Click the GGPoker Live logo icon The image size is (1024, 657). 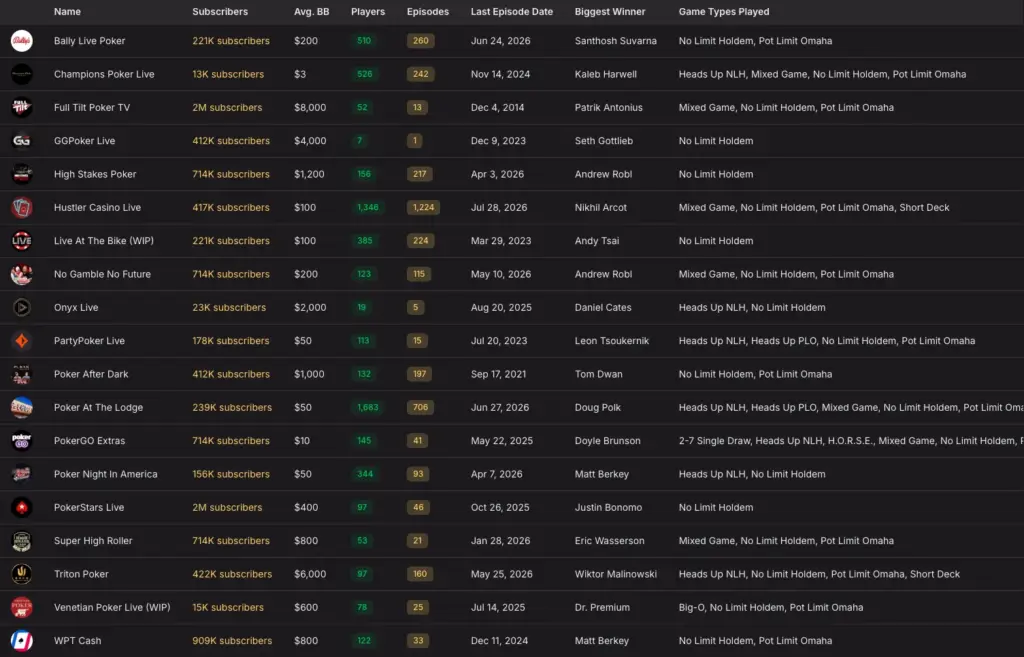point(22,140)
